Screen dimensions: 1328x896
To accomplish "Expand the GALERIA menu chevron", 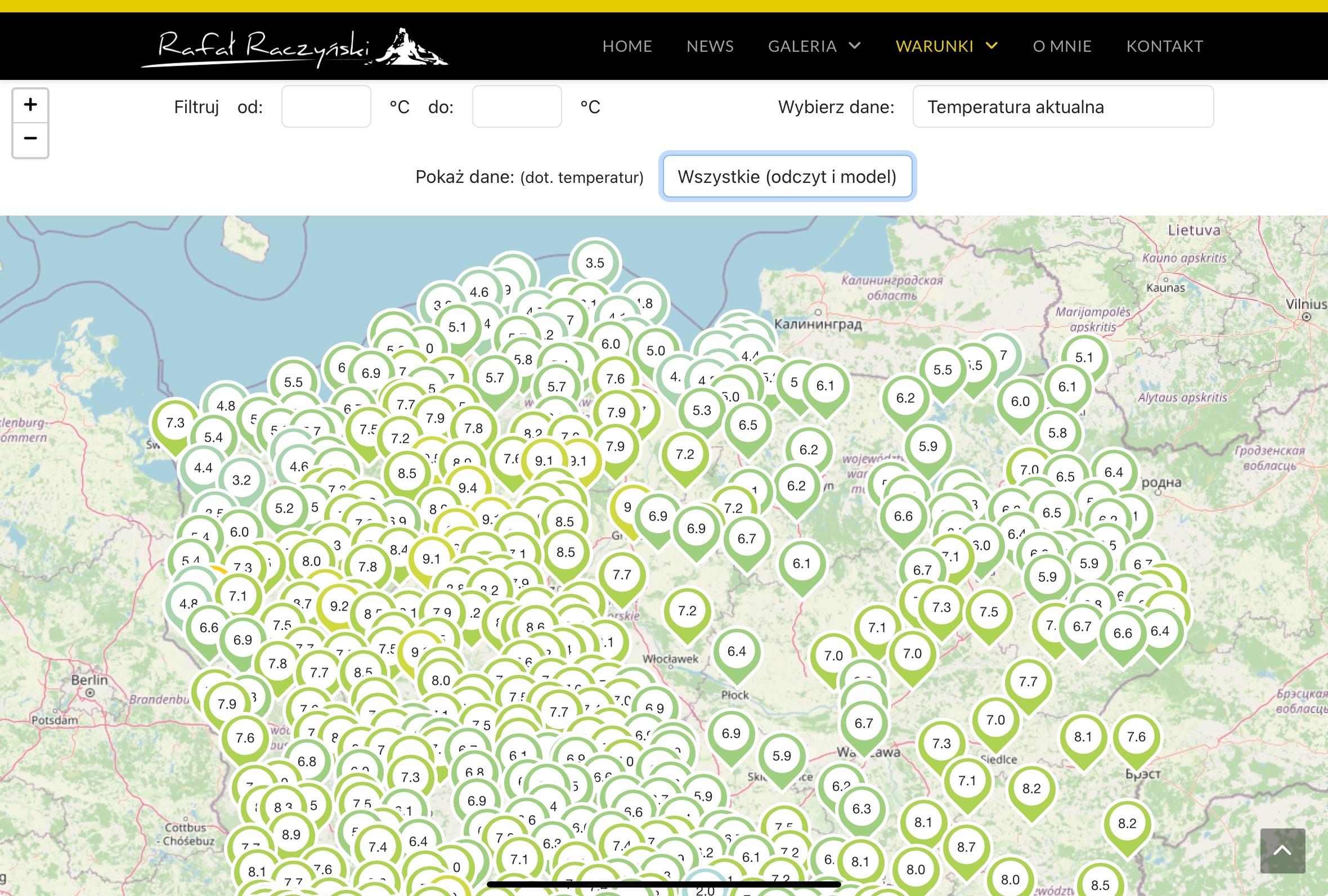I will (x=855, y=46).
